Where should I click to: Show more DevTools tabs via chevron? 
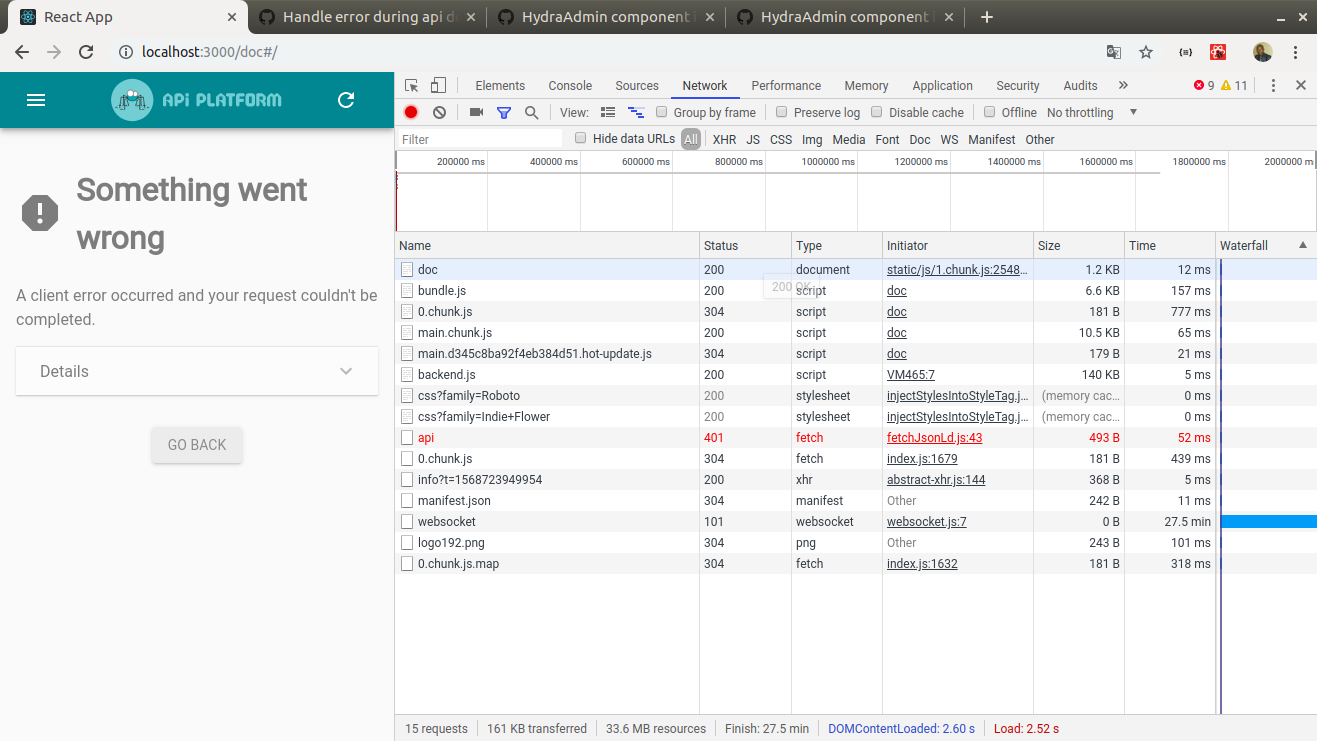click(1123, 86)
